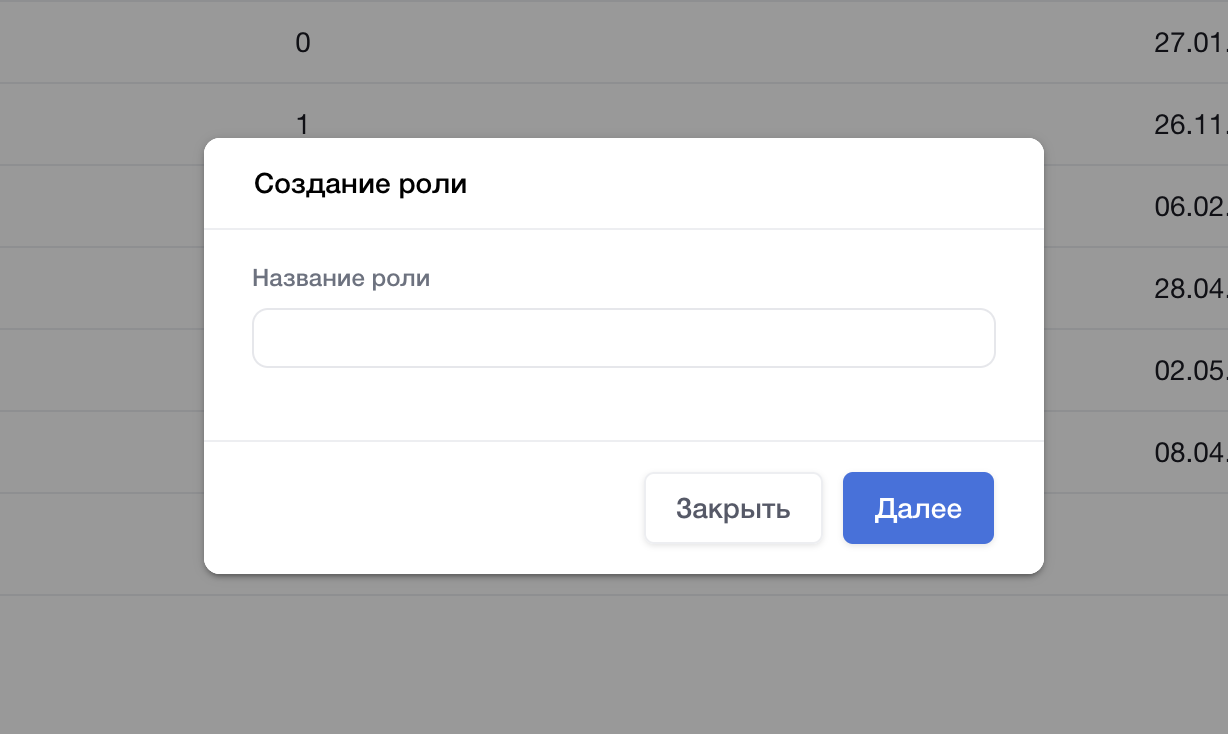Click the 'Название роли' text input field
The image size is (1228, 734).
pos(623,338)
